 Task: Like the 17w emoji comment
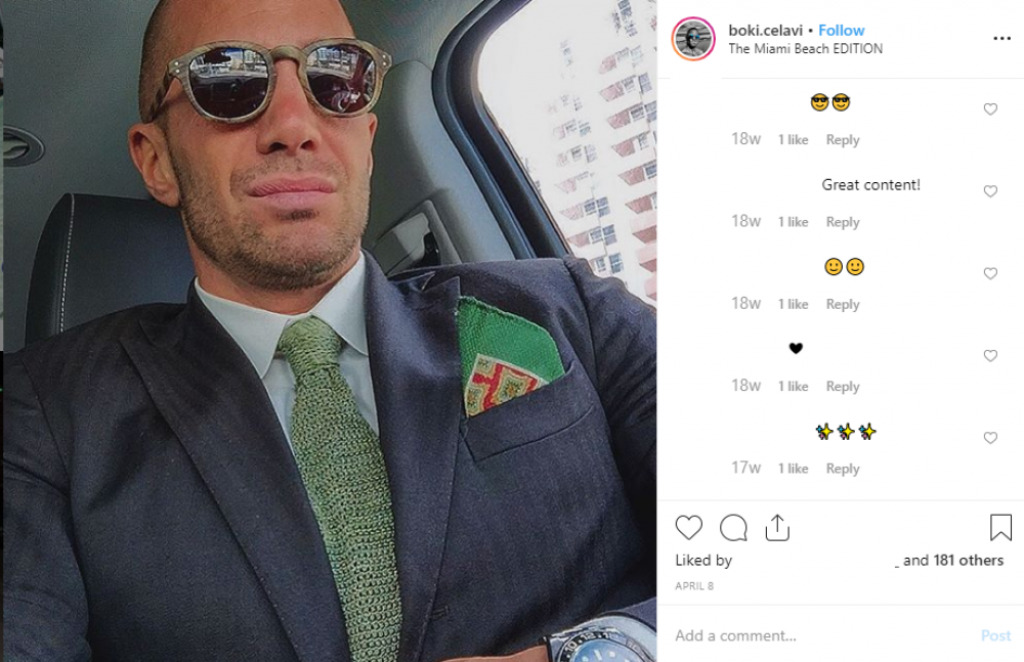click(990, 437)
